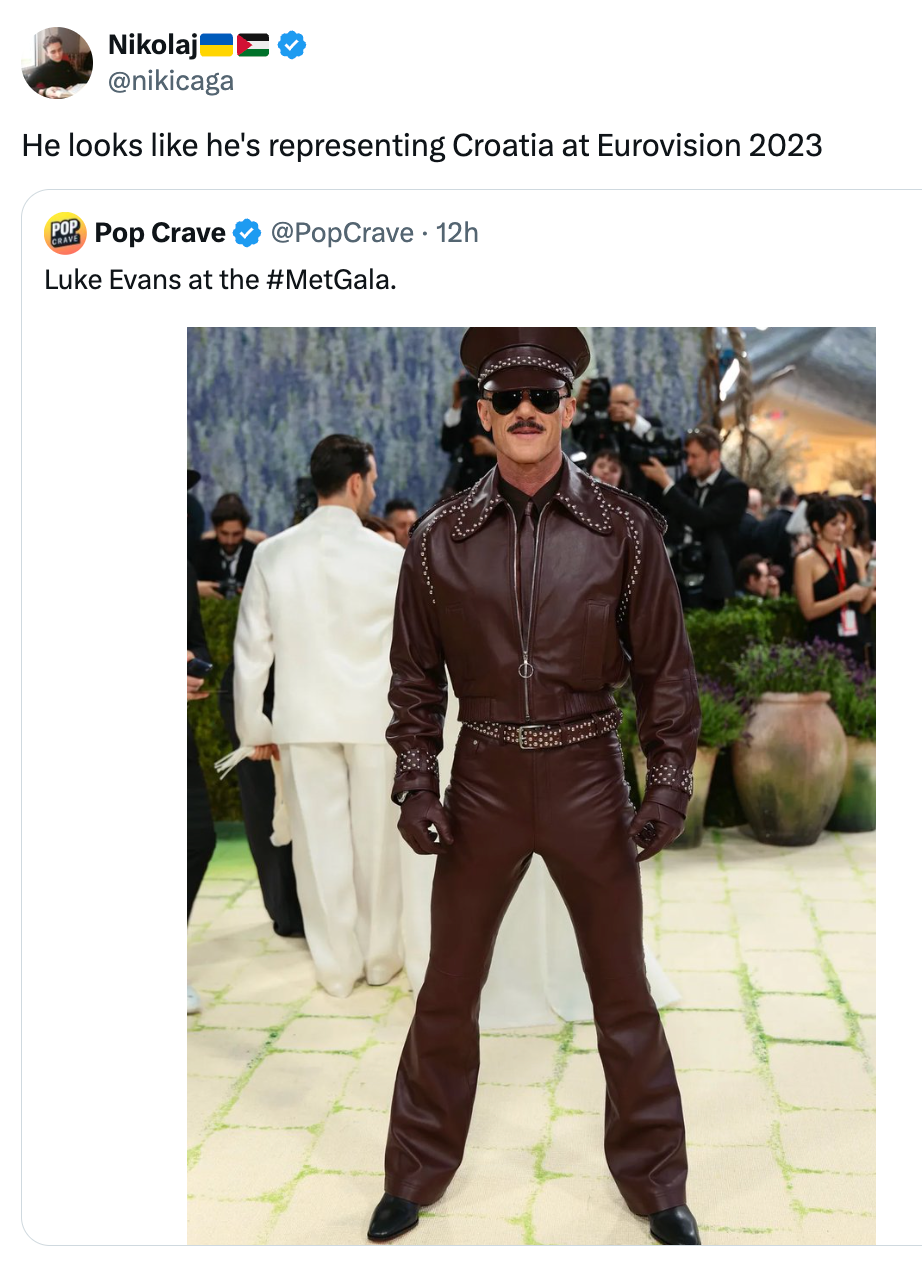Open the Pop Crave logo avatar
This screenshot has width=922, height=1262.
click(x=65, y=233)
